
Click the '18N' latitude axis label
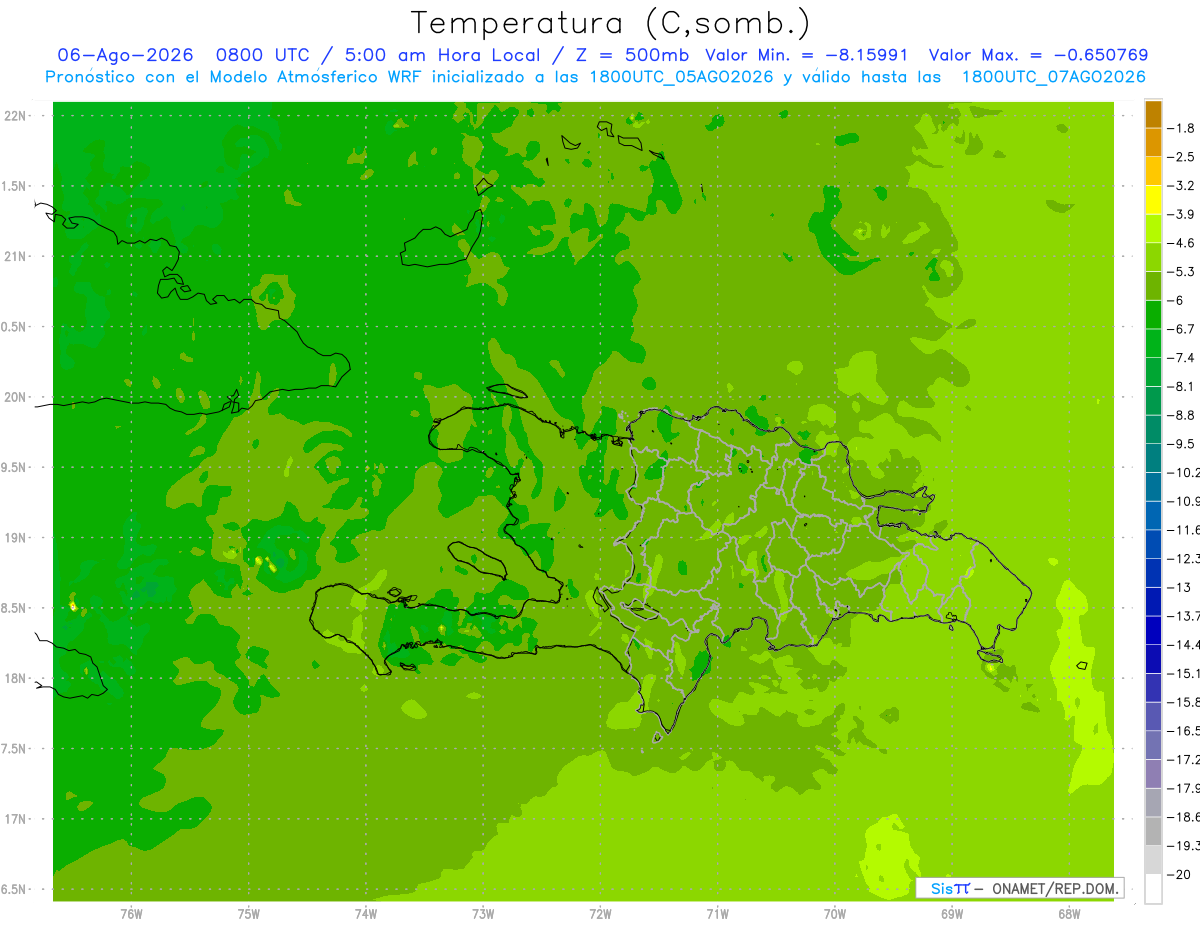click(17, 678)
